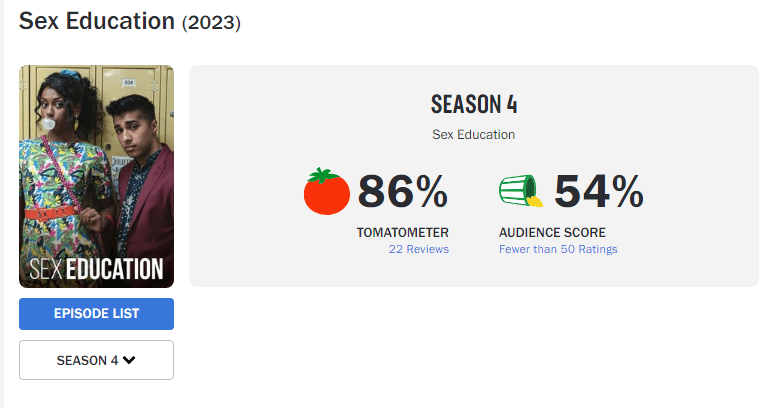Click the chevron arrow beside Season 4
The image size is (764, 408).
[129, 360]
